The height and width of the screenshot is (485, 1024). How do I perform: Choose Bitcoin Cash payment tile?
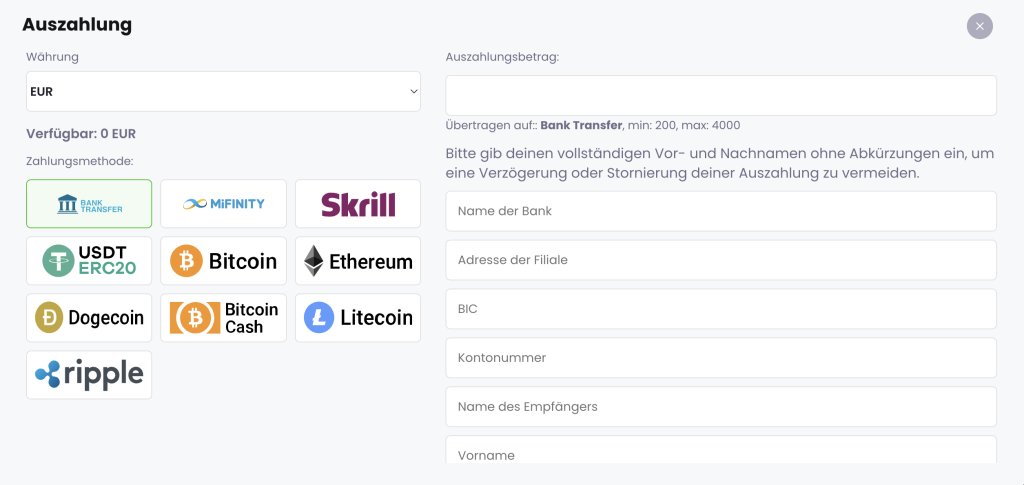(x=223, y=318)
